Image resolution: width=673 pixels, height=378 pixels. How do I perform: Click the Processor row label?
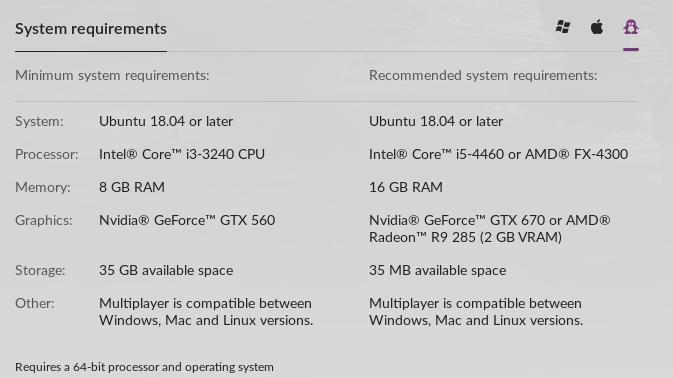(x=47, y=154)
